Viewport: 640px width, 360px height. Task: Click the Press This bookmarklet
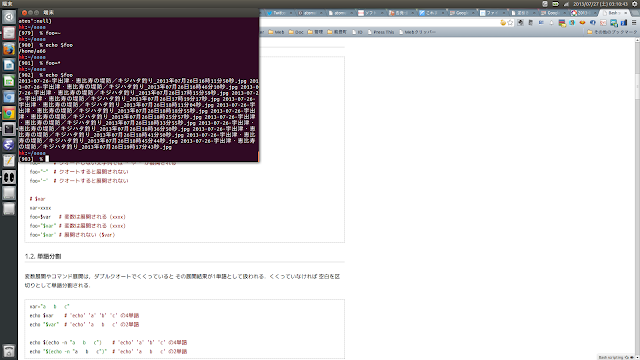coord(381,32)
